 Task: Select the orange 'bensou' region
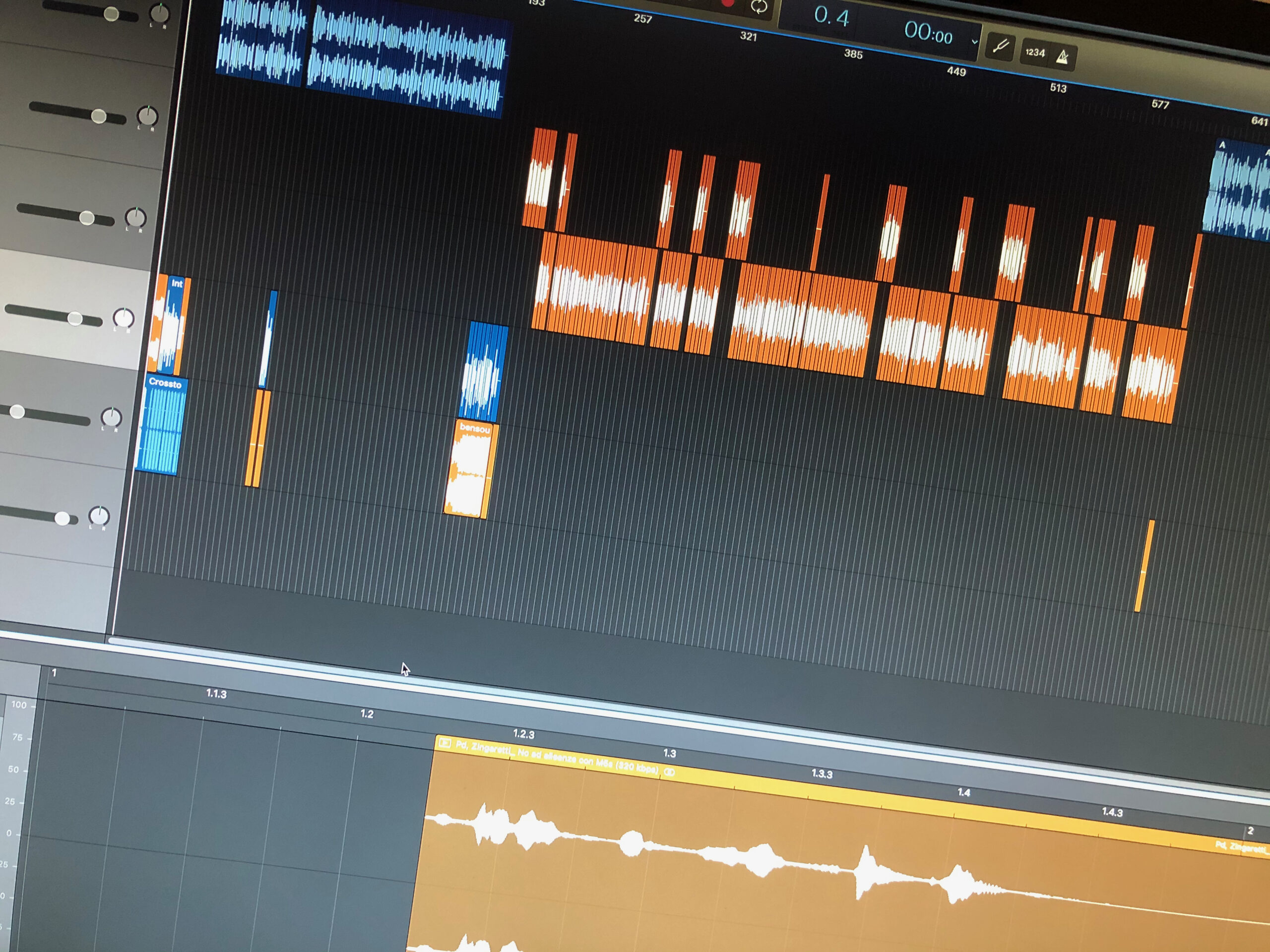coord(469,470)
